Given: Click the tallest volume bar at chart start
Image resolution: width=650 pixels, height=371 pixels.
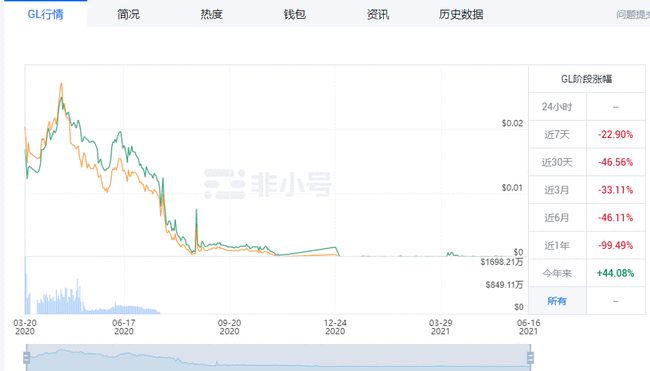Looking at the screenshot, I should coord(26,286).
